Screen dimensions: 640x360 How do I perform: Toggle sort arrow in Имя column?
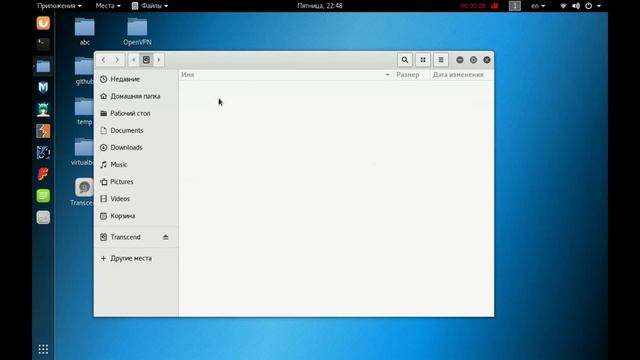[387, 75]
